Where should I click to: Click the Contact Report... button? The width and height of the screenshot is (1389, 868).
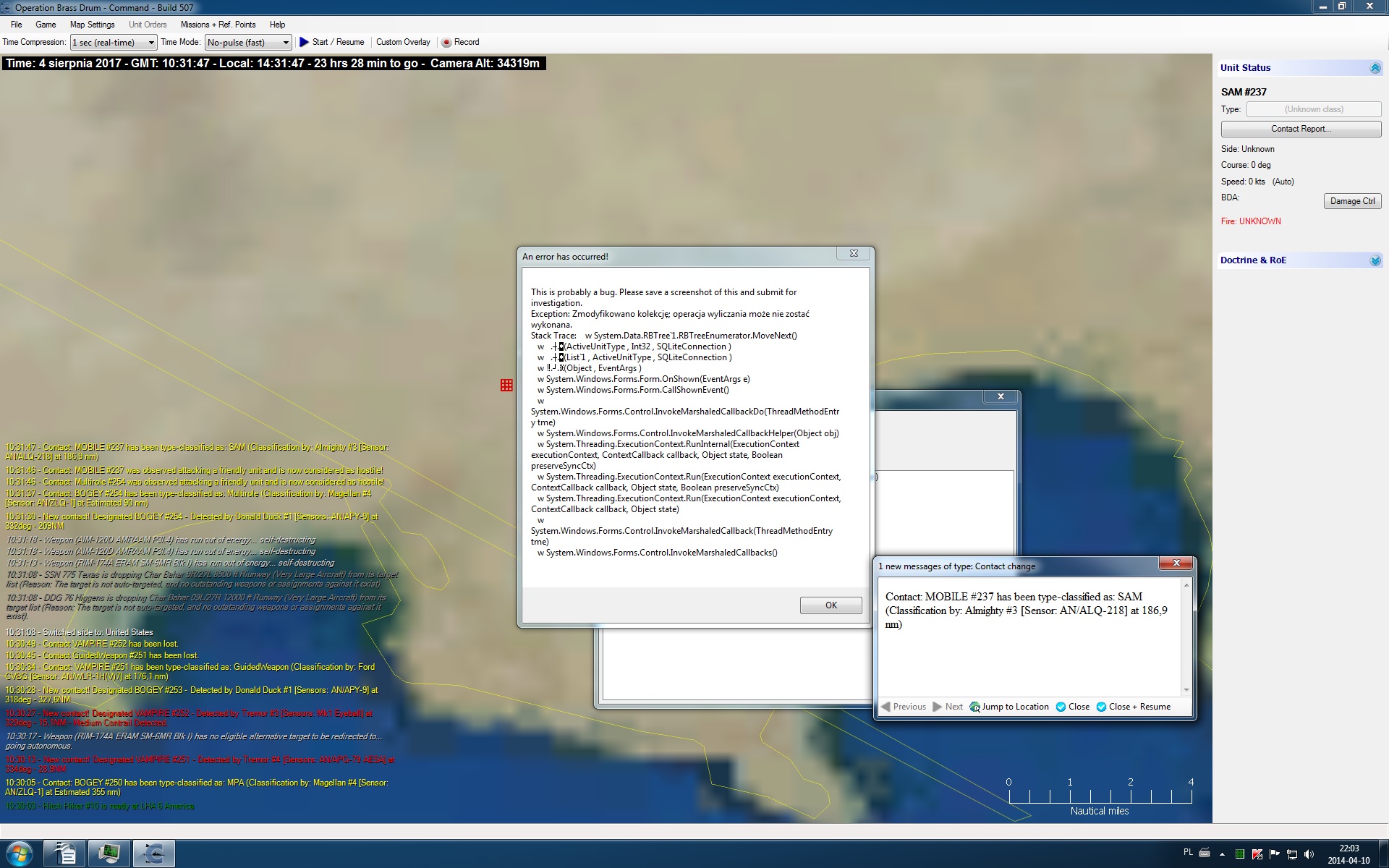click(1301, 129)
